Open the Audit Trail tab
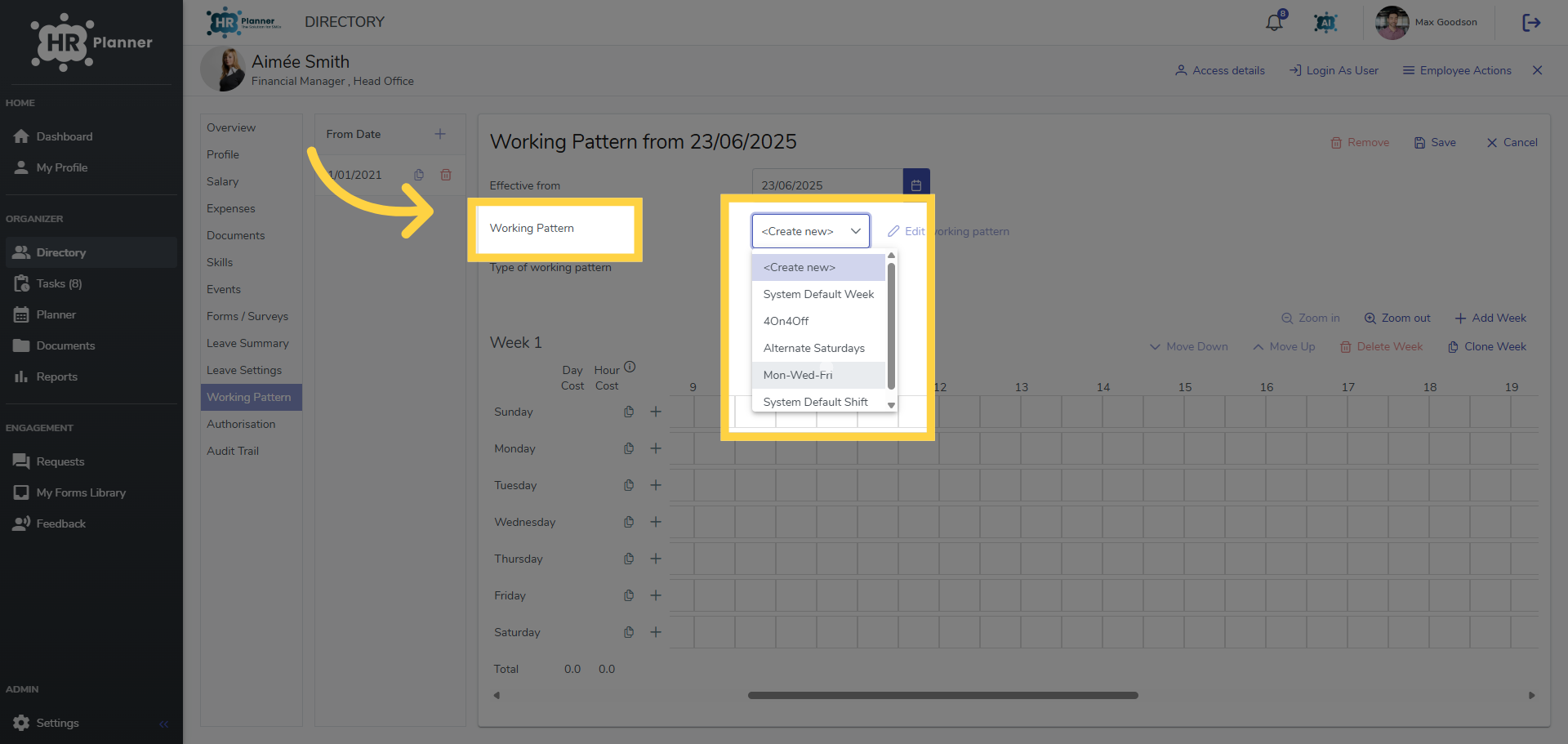The height and width of the screenshot is (744, 1568). point(252,451)
